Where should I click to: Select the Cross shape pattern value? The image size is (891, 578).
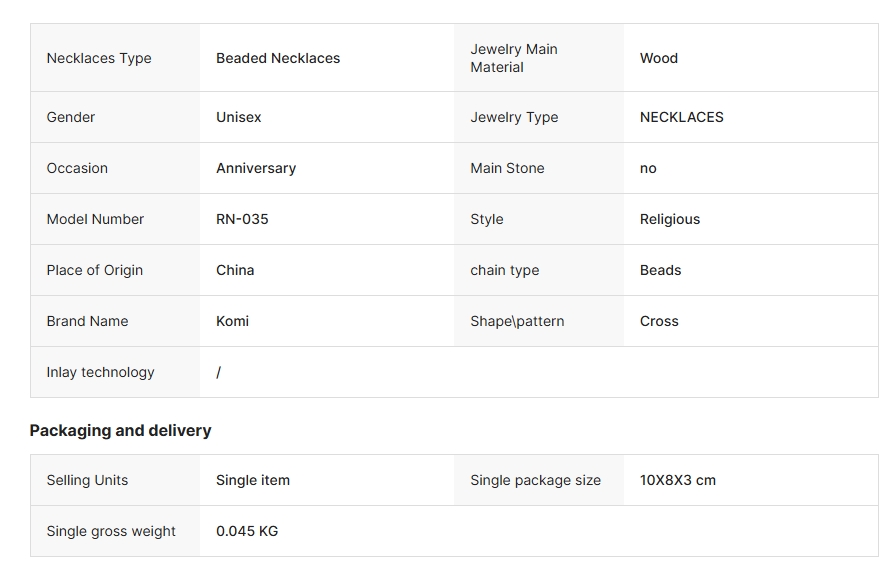pyautogui.click(x=659, y=321)
